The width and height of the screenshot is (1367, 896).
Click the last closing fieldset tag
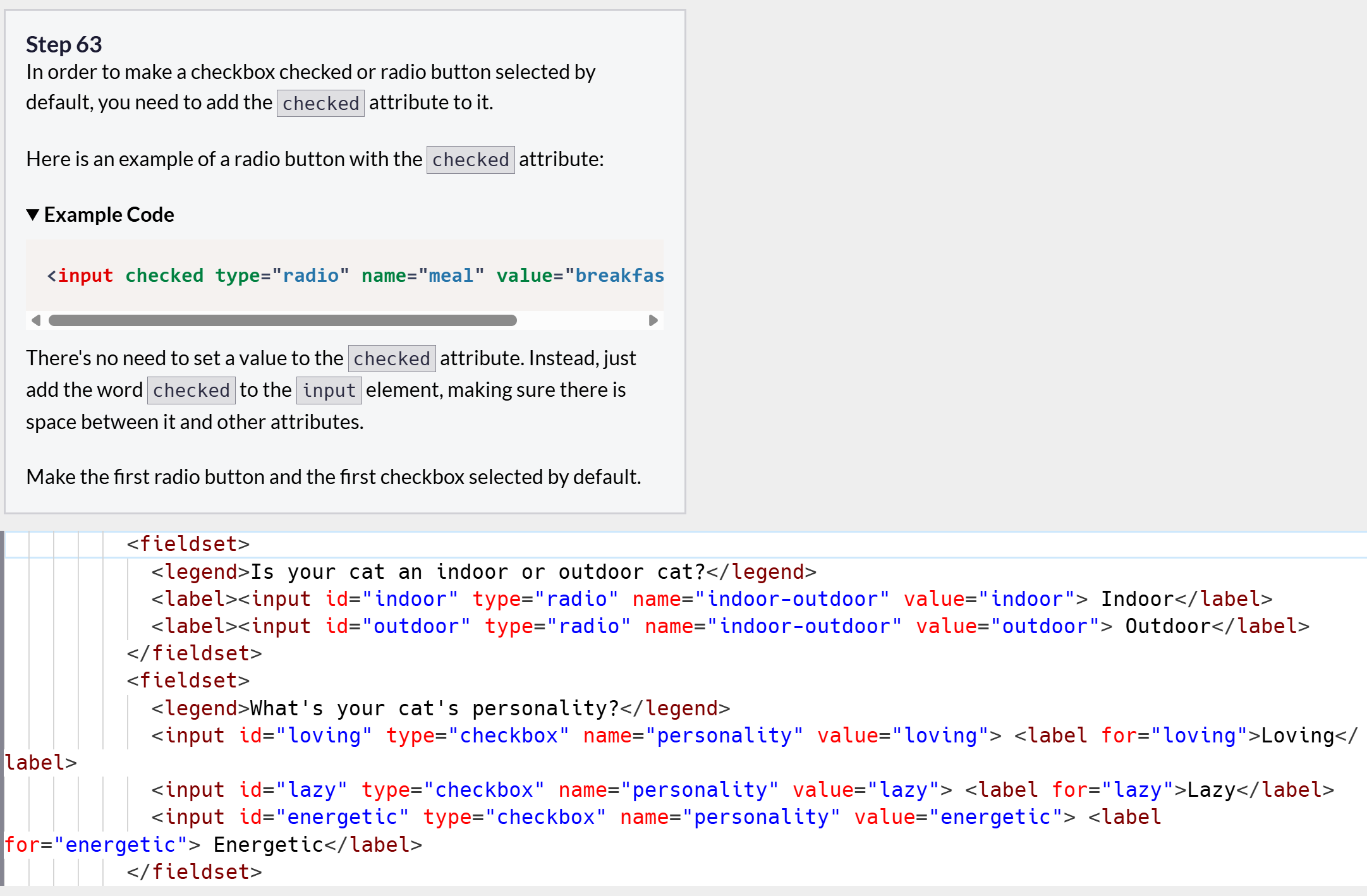[194, 872]
